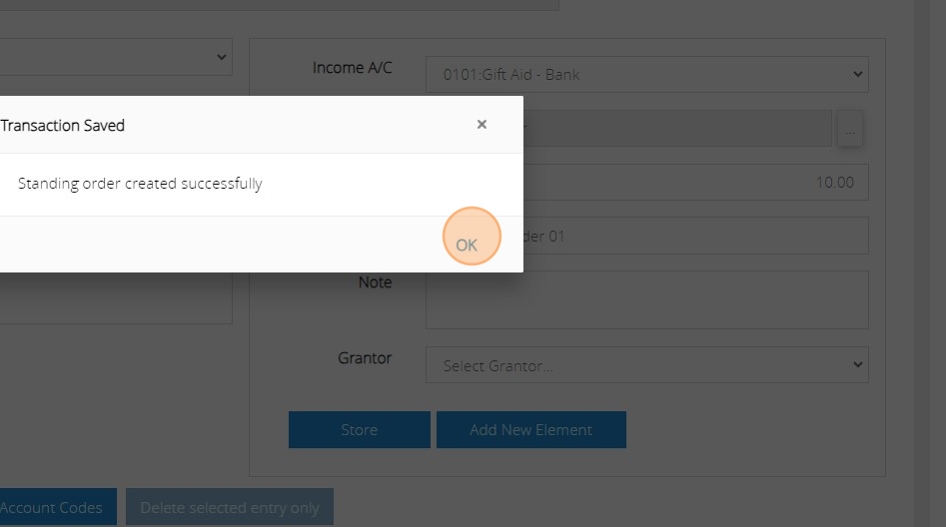Expand the Select Grantor dropdown

coord(646,366)
